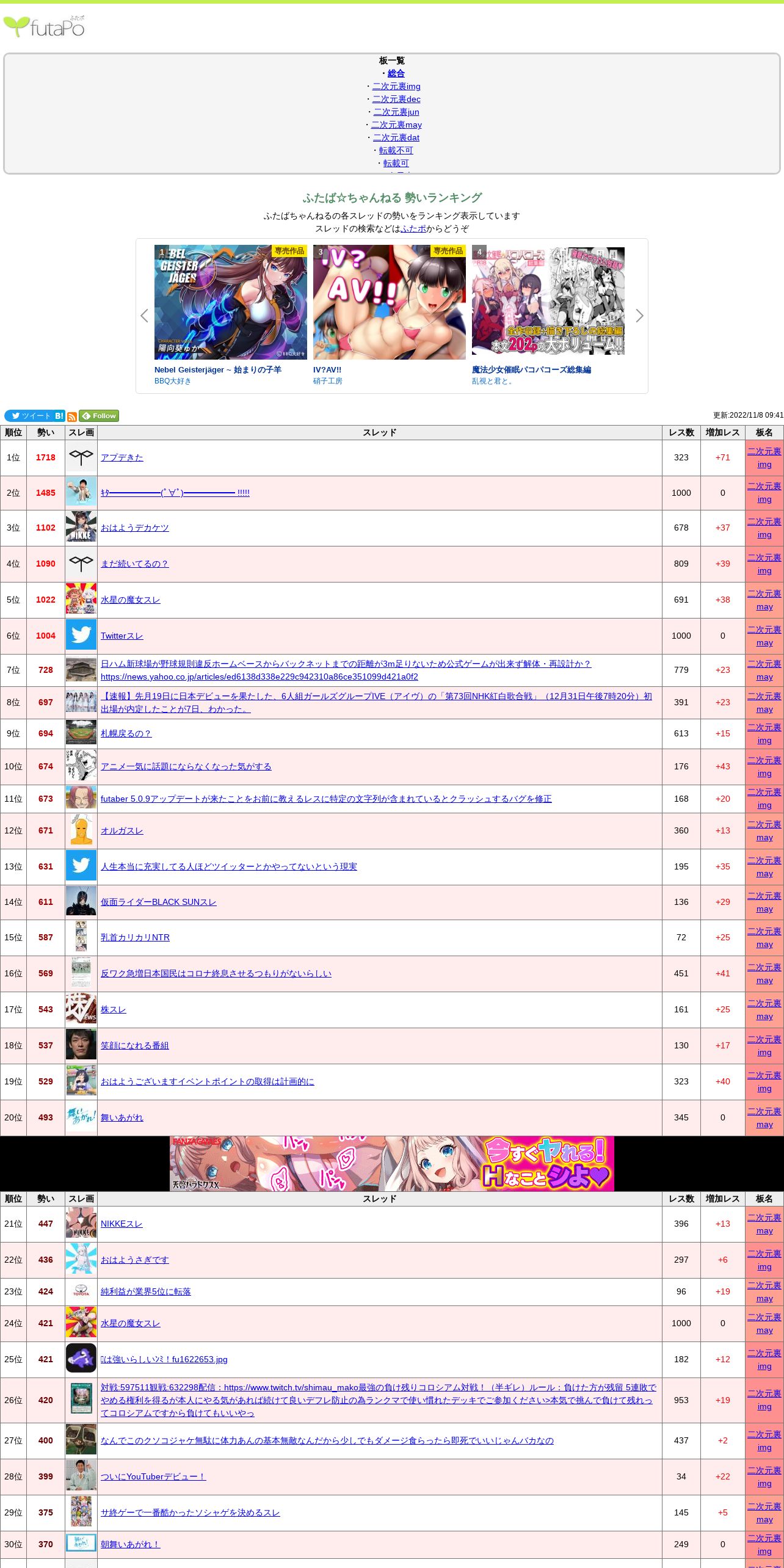Select 転載可 board
This screenshot has height=1568, width=784.
[396, 163]
